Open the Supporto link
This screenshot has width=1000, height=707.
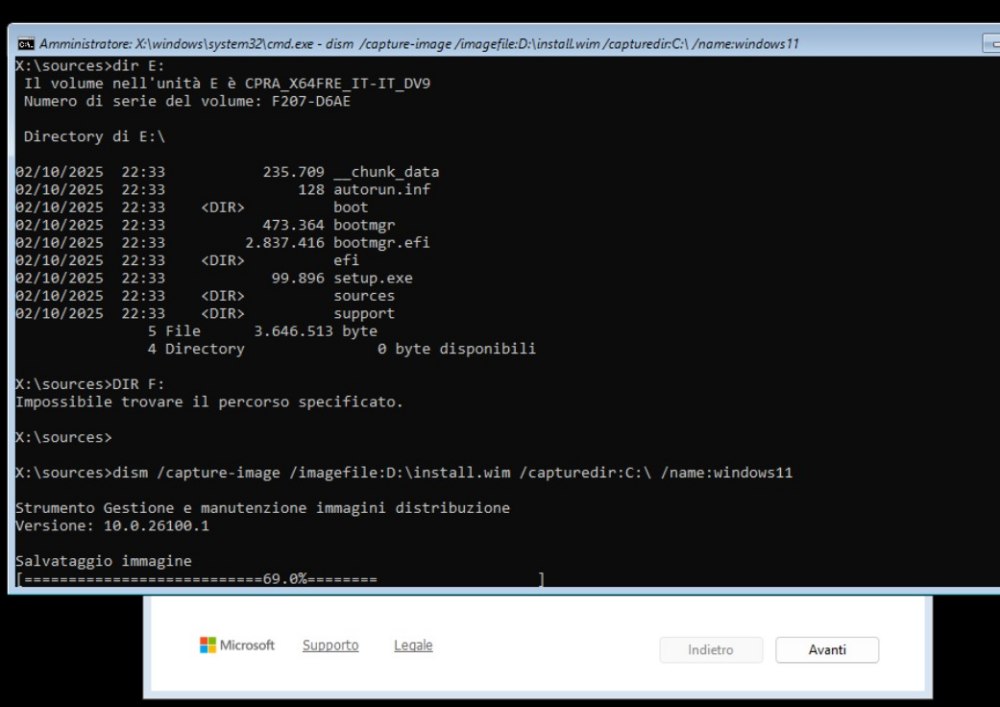pyautogui.click(x=330, y=645)
